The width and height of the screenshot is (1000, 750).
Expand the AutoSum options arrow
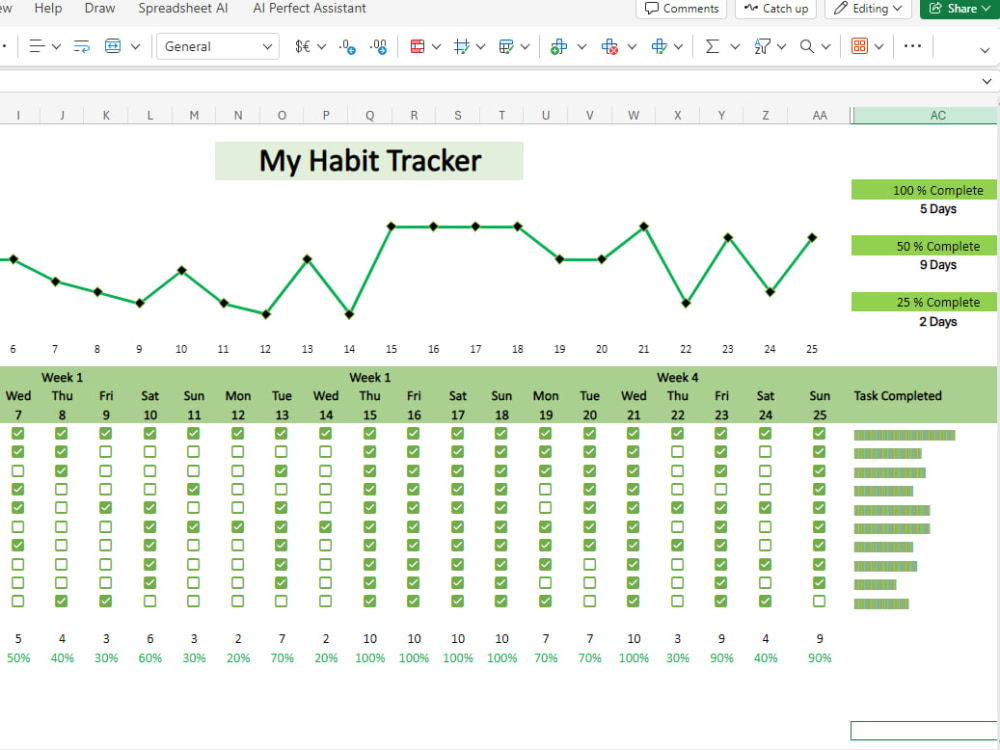click(735, 47)
